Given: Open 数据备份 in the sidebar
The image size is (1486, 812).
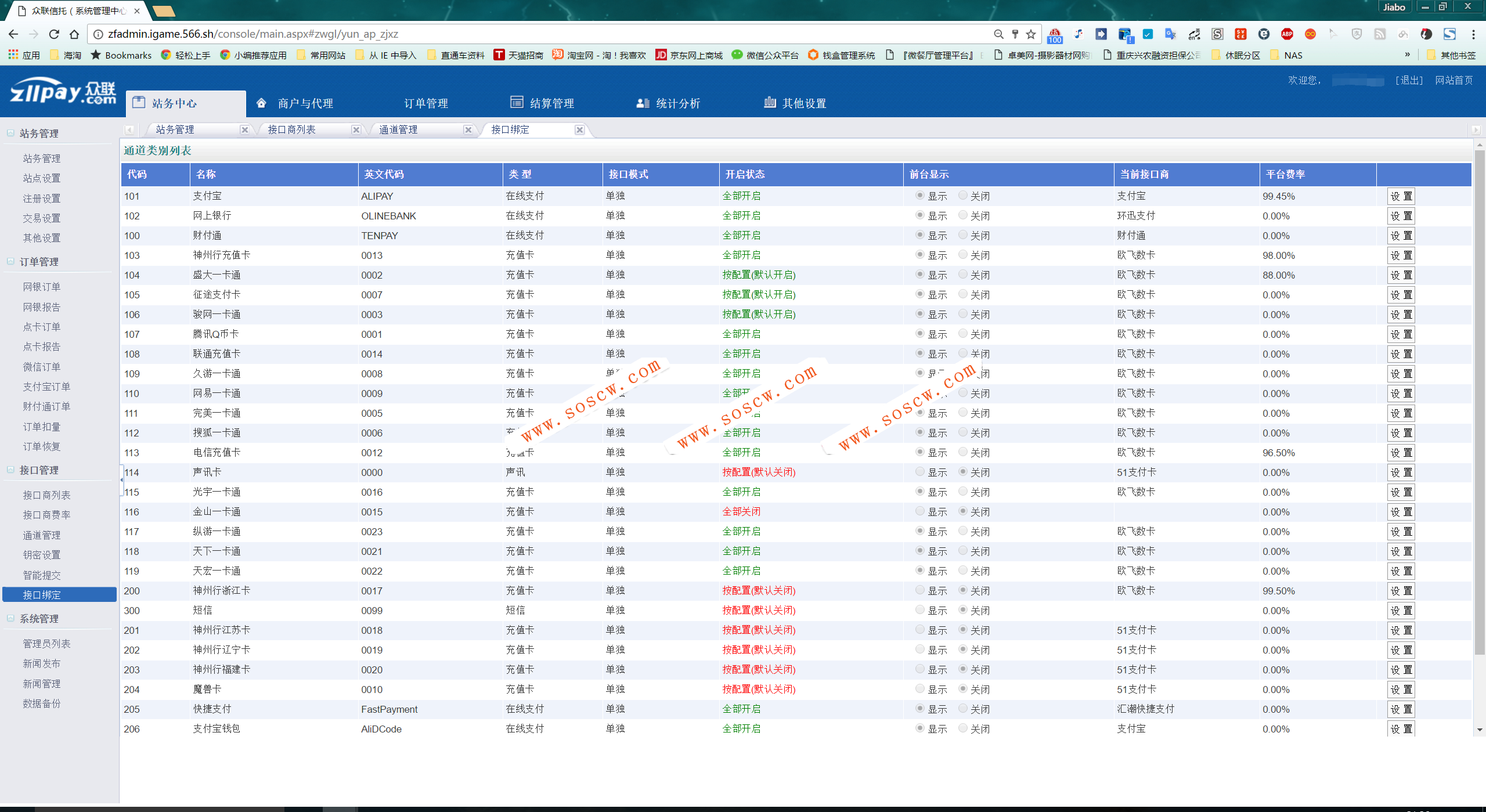Looking at the screenshot, I should [42, 703].
